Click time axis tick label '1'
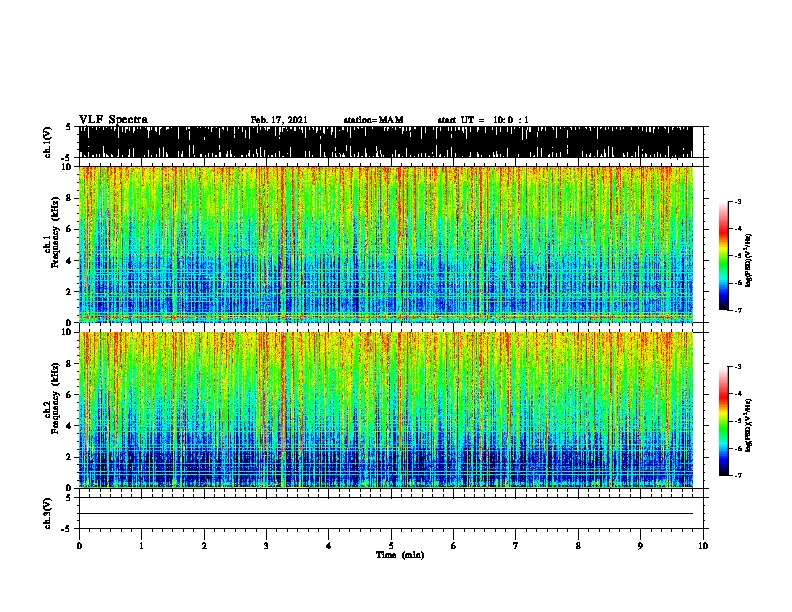Screen dimensions: 792x612 coord(141,546)
